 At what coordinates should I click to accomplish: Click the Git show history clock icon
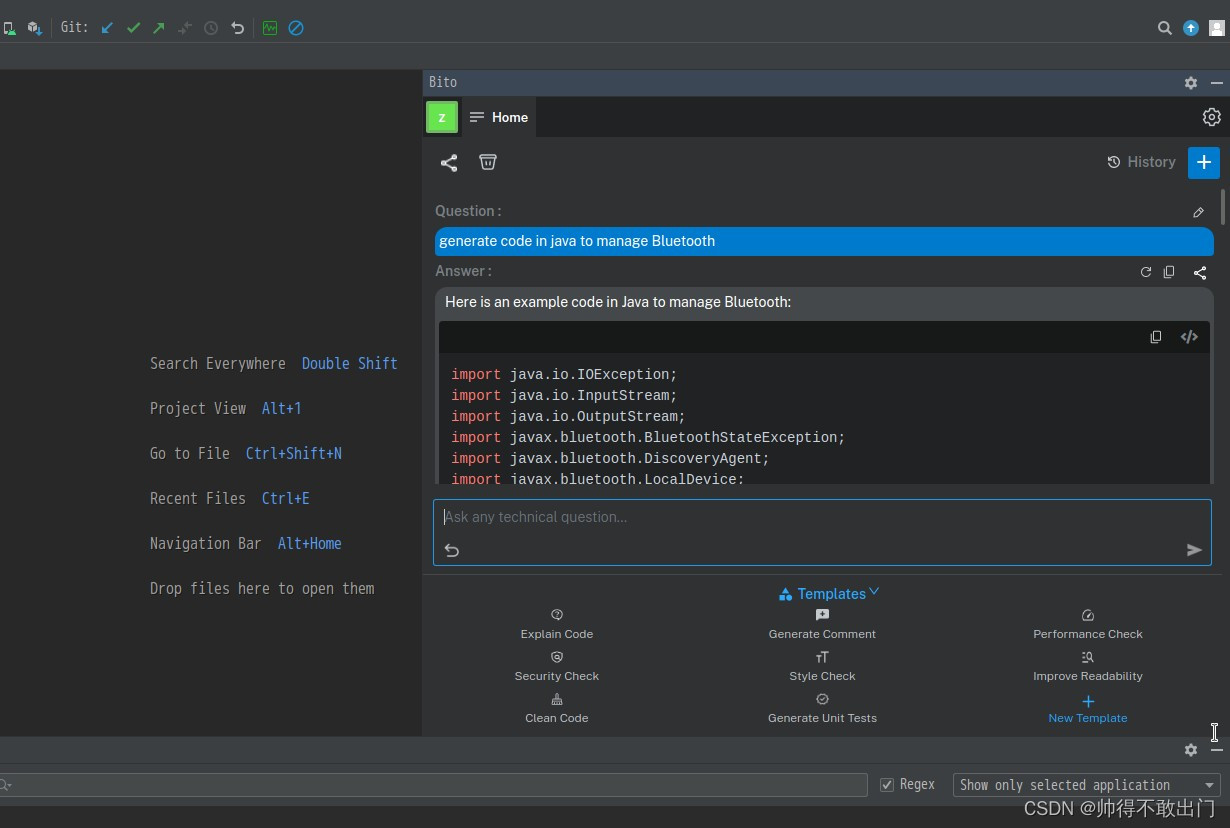point(211,28)
